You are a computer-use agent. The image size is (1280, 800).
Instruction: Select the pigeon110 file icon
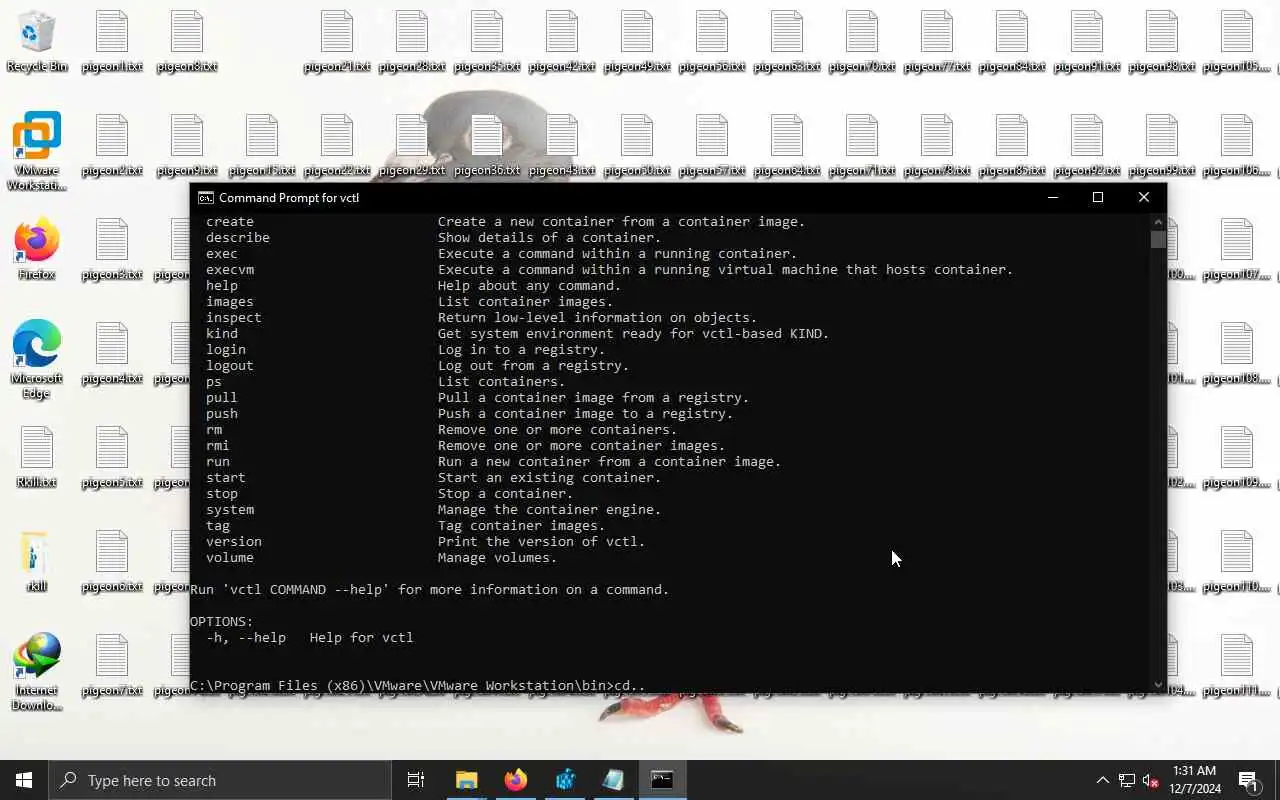coord(1237,562)
